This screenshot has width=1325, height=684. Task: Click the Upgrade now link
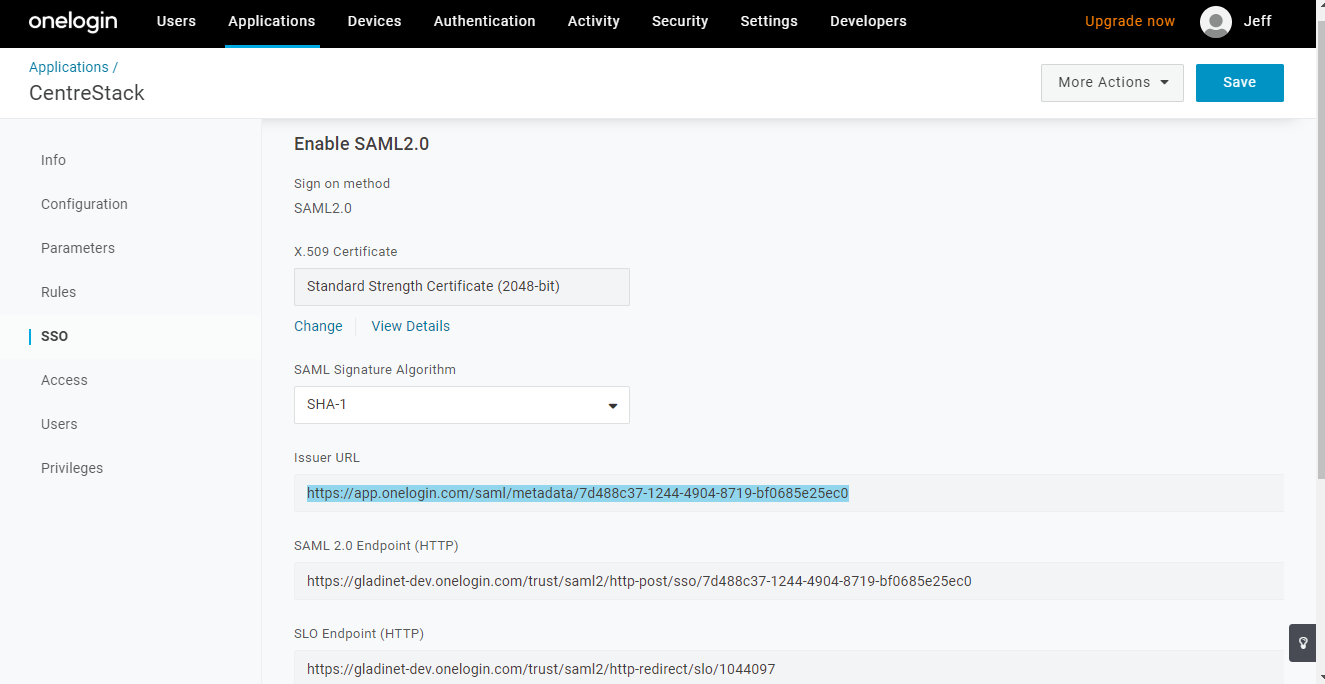pos(1130,21)
